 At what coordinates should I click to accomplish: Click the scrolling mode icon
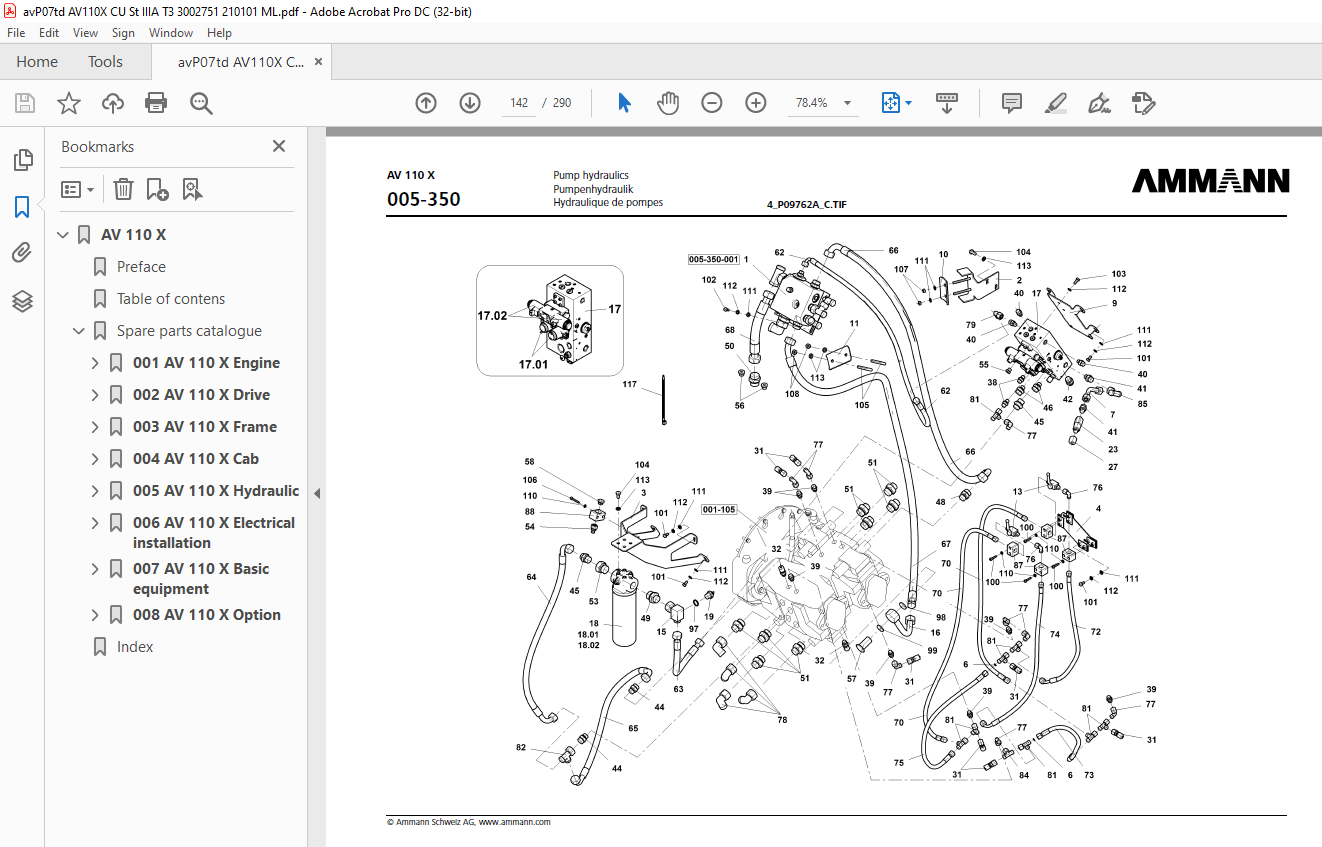pyautogui.click(x=946, y=103)
